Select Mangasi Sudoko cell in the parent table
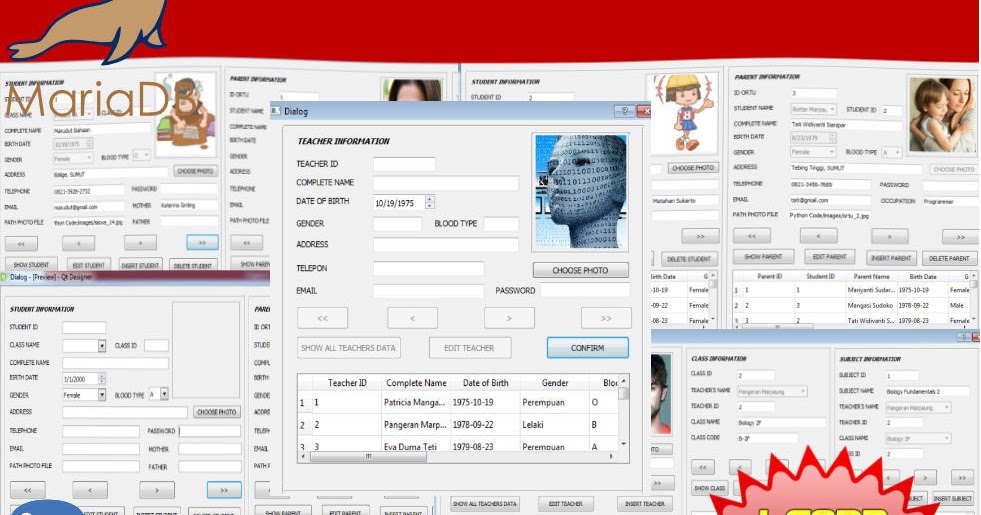 [x=870, y=305]
